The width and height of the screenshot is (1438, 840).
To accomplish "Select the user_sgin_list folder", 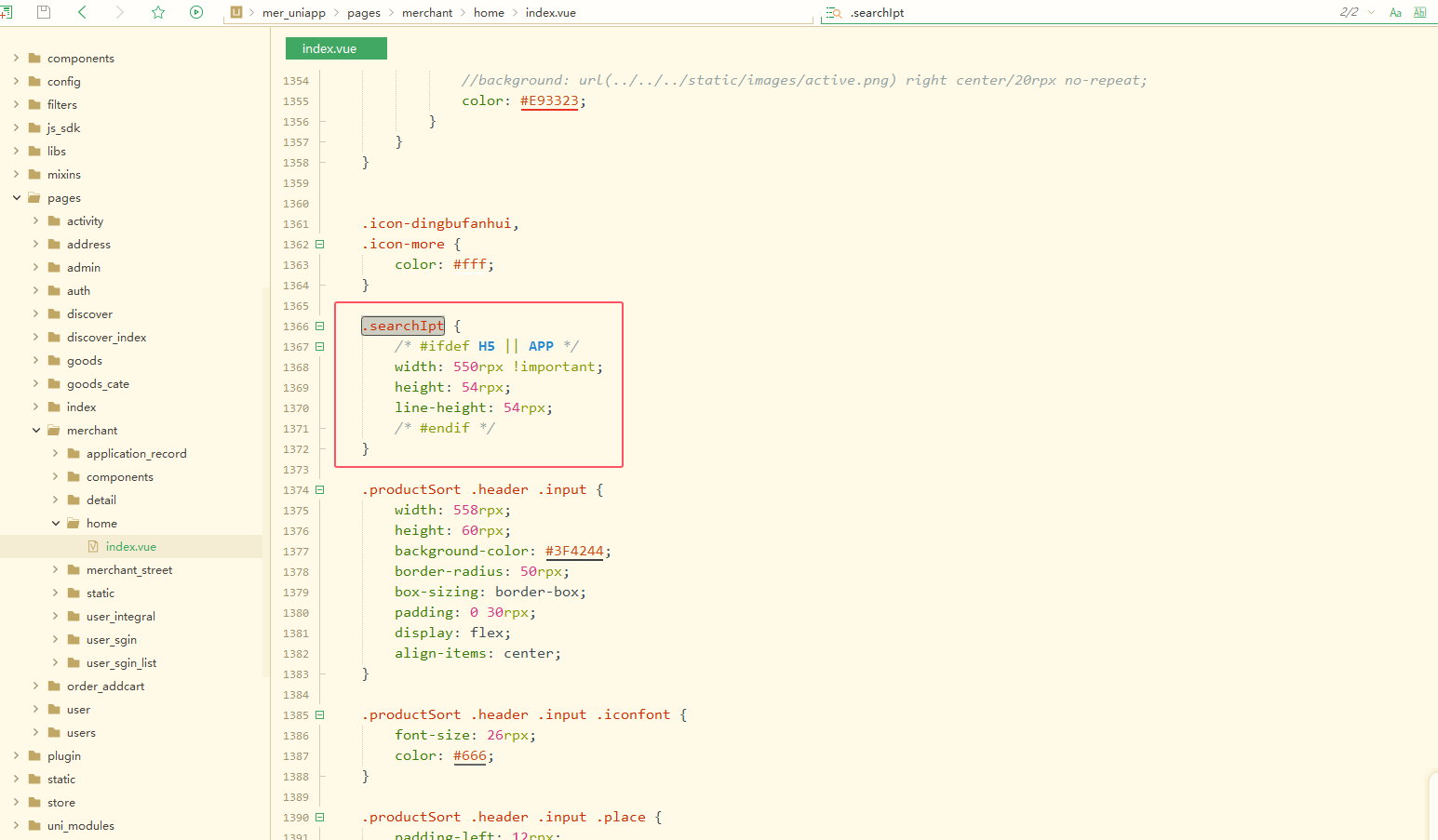I will 121,662.
